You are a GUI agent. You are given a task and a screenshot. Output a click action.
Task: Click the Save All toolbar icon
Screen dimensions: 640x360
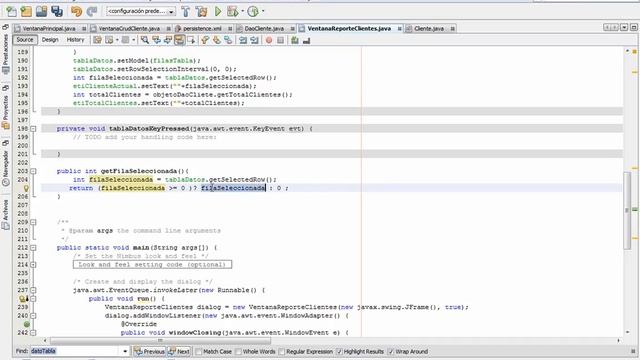[x=57, y=11]
